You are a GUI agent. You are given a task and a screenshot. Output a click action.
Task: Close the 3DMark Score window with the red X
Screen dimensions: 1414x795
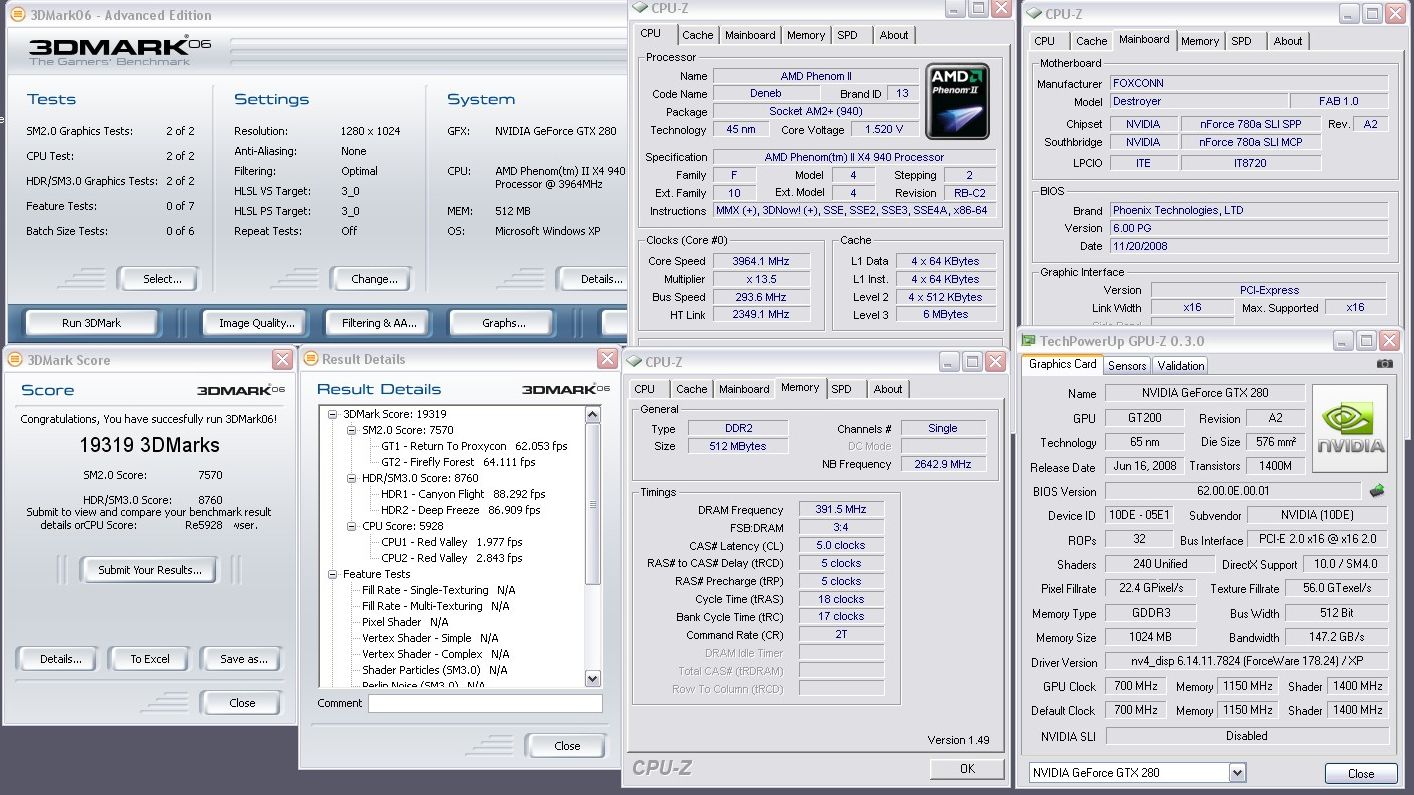[x=282, y=360]
